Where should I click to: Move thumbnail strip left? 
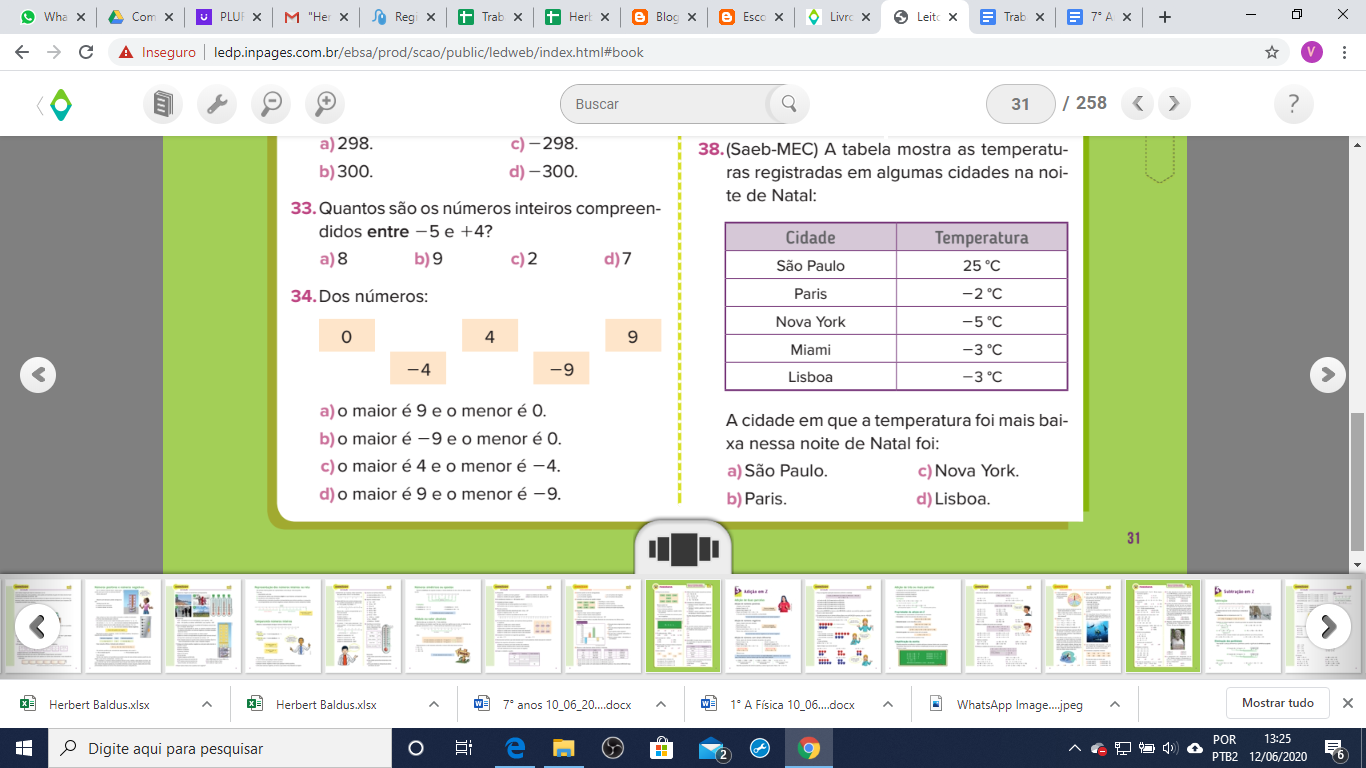click(x=37, y=626)
